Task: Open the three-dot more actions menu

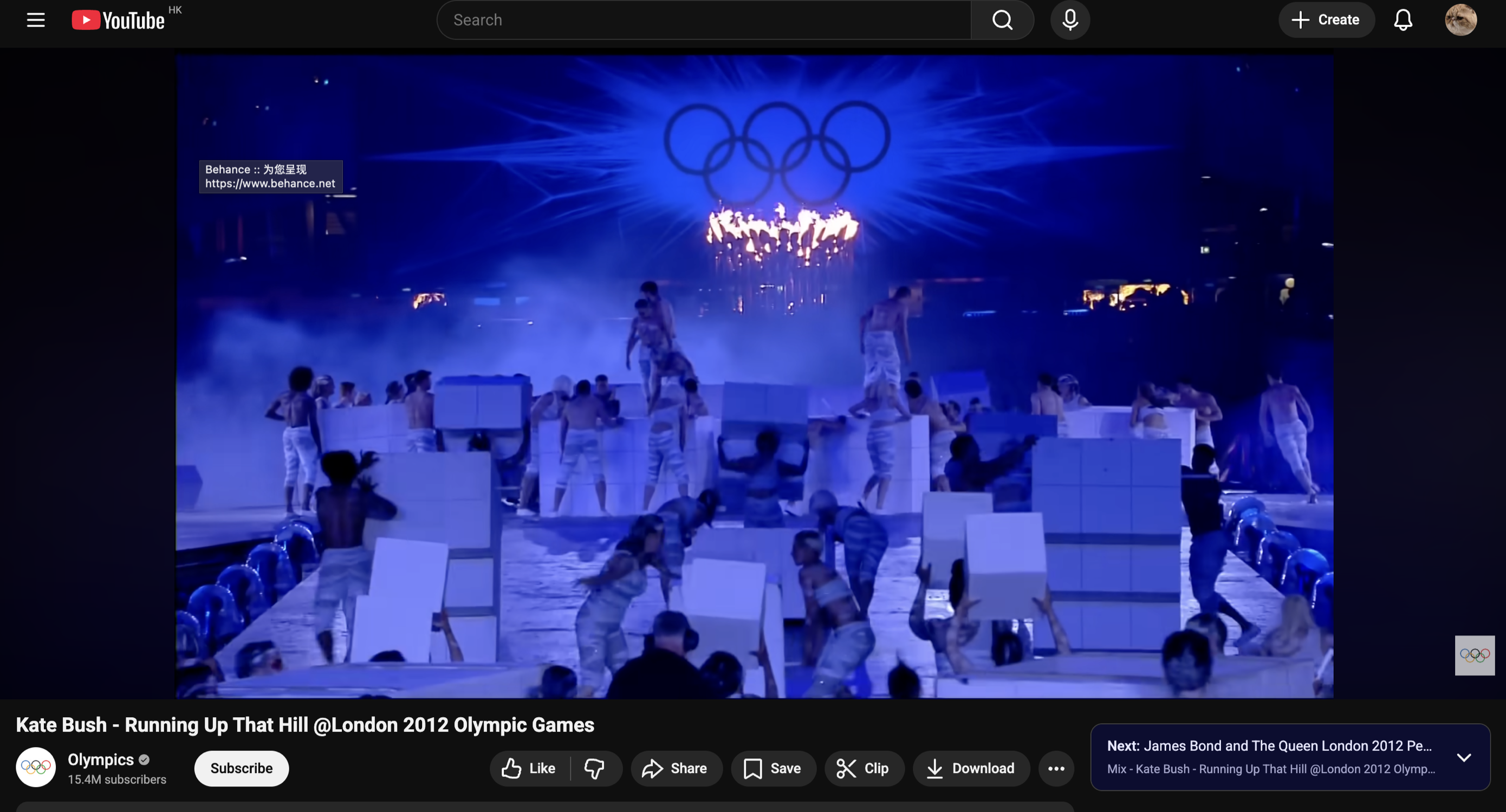Action: [x=1056, y=768]
